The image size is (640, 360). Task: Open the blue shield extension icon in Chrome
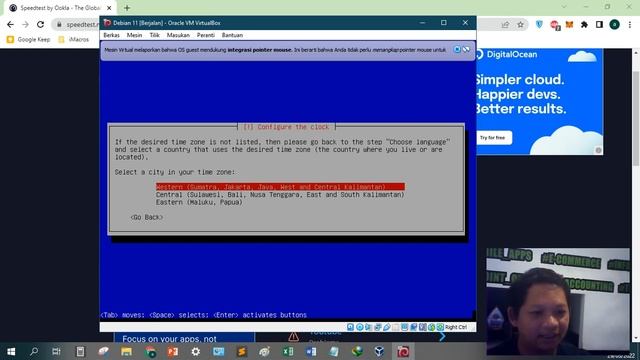point(539,24)
